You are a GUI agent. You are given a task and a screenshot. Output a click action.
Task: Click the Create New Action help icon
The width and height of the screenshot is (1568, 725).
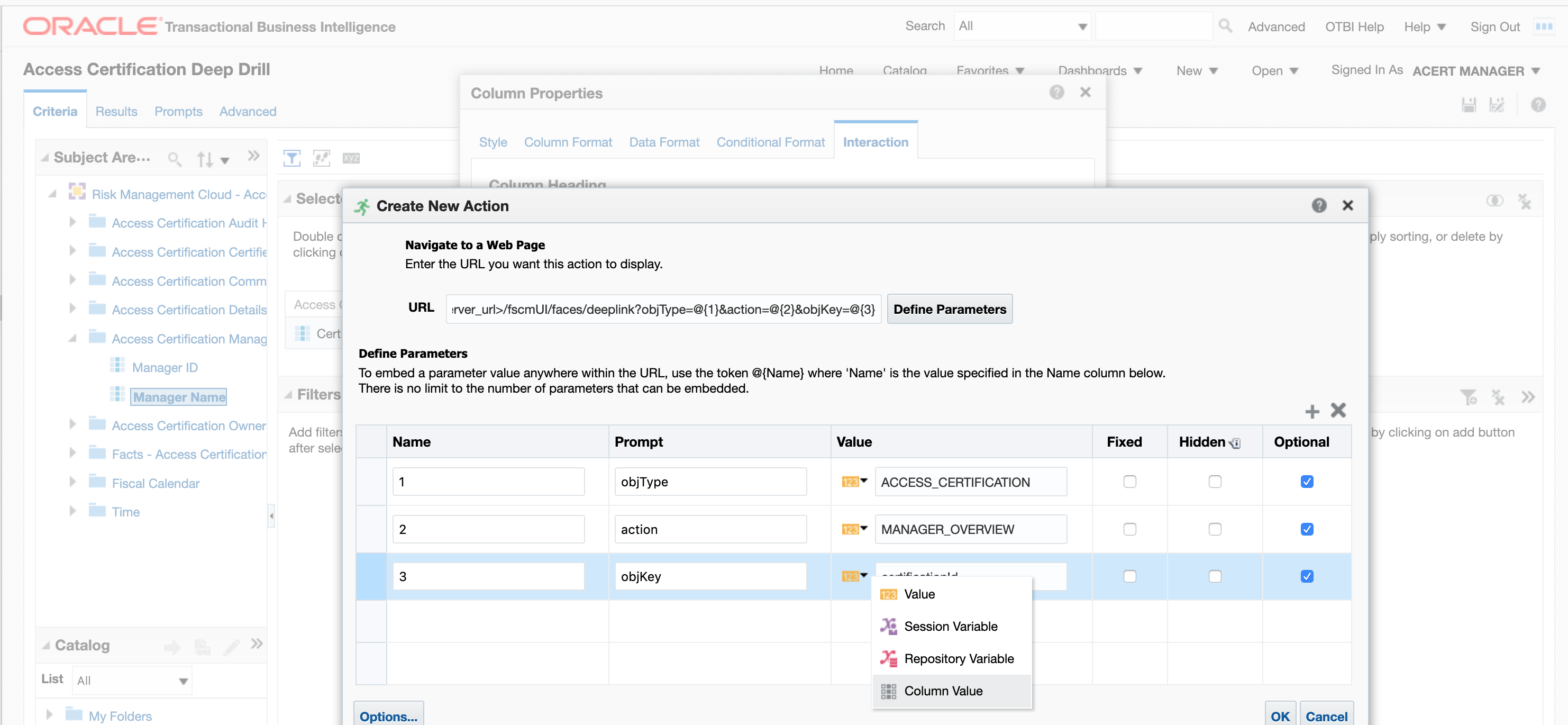pyautogui.click(x=1318, y=206)
